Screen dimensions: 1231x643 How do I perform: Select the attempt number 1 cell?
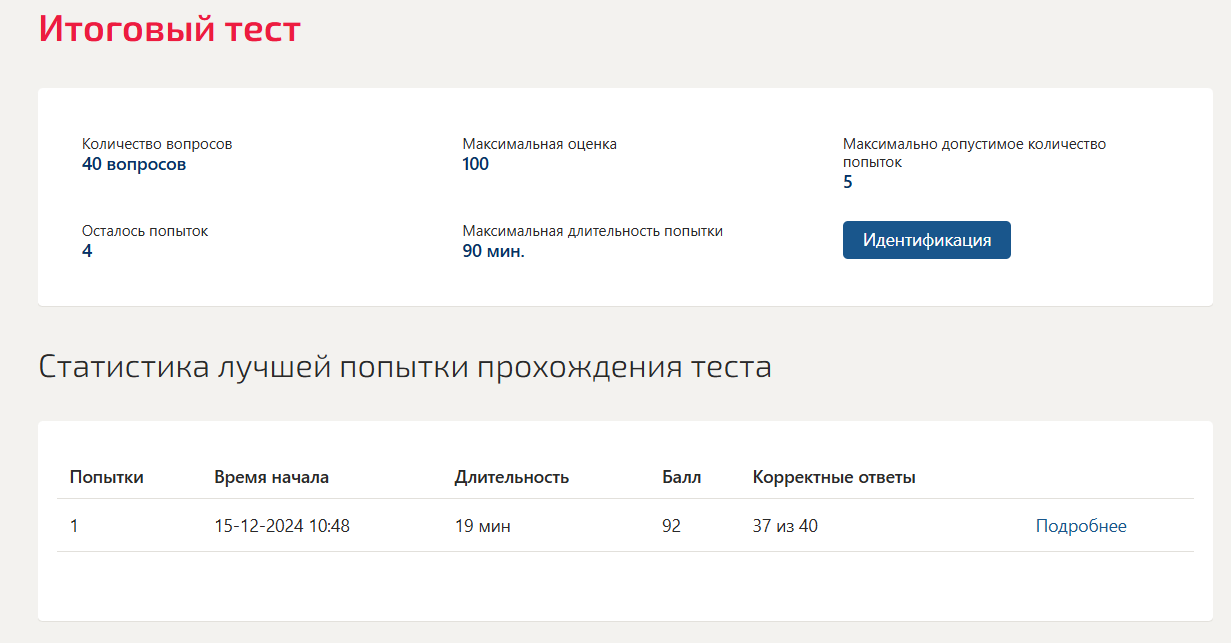click(74, 526)
